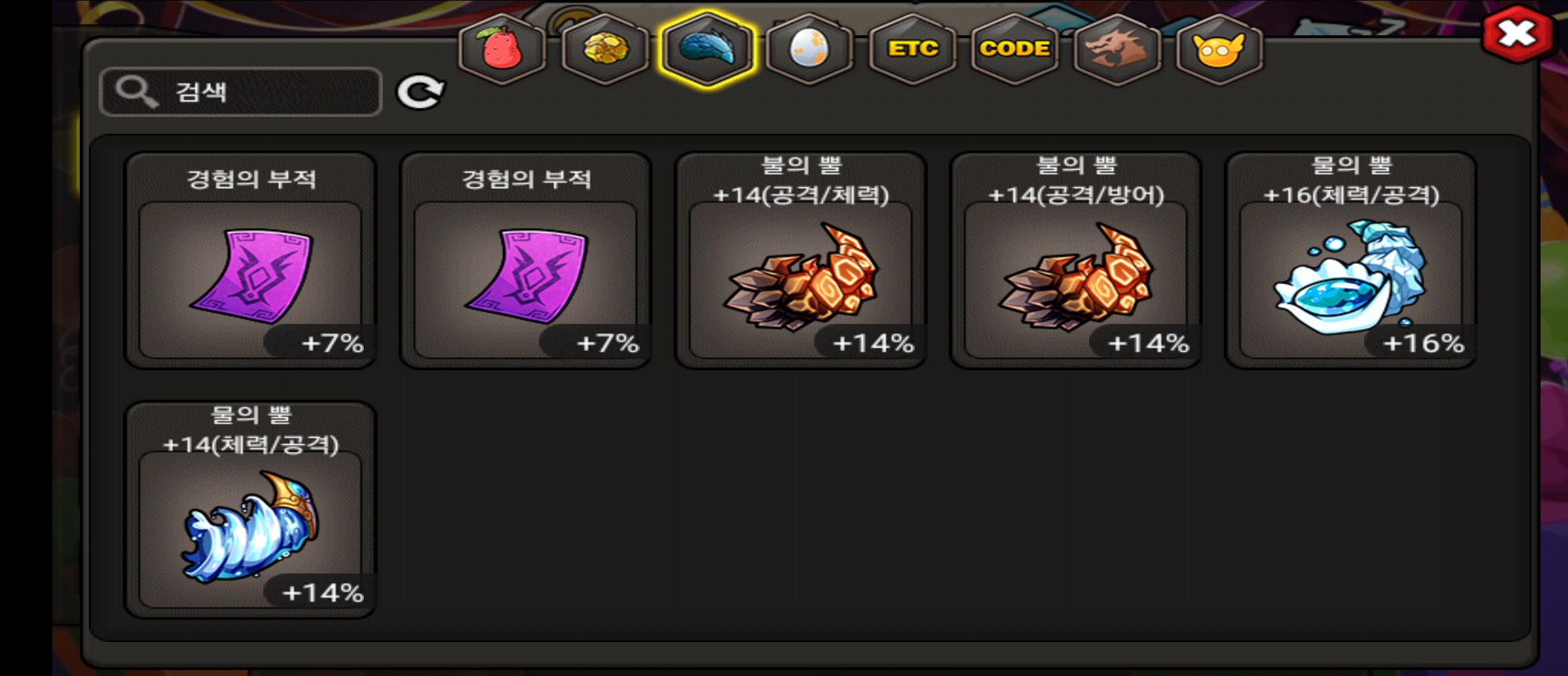Viewport: 1568px width, 676px height.
Task: Select the blue dragon horn tab
Action: [x=708, y=49]
